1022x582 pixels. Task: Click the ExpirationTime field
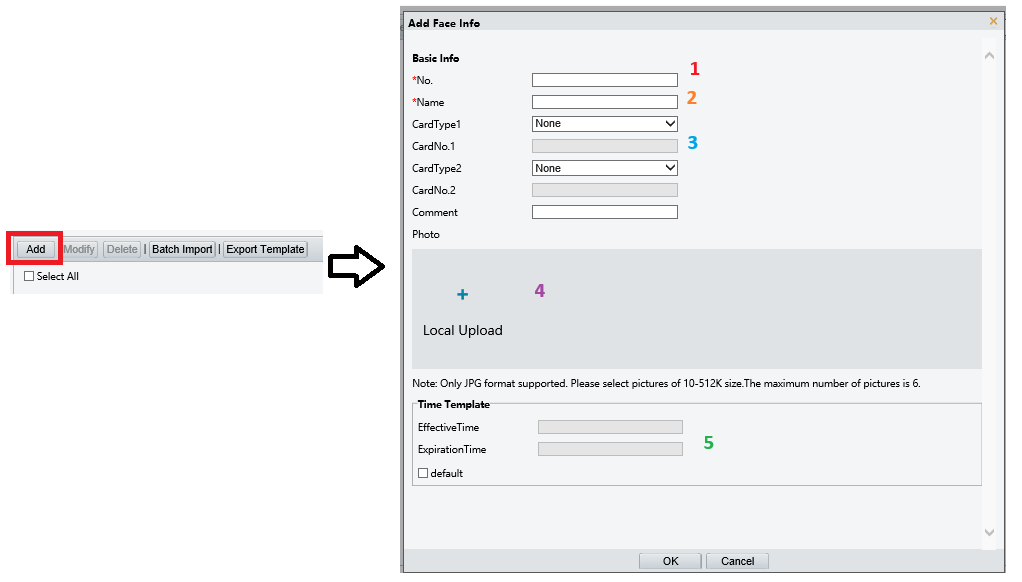click(610, 449)
